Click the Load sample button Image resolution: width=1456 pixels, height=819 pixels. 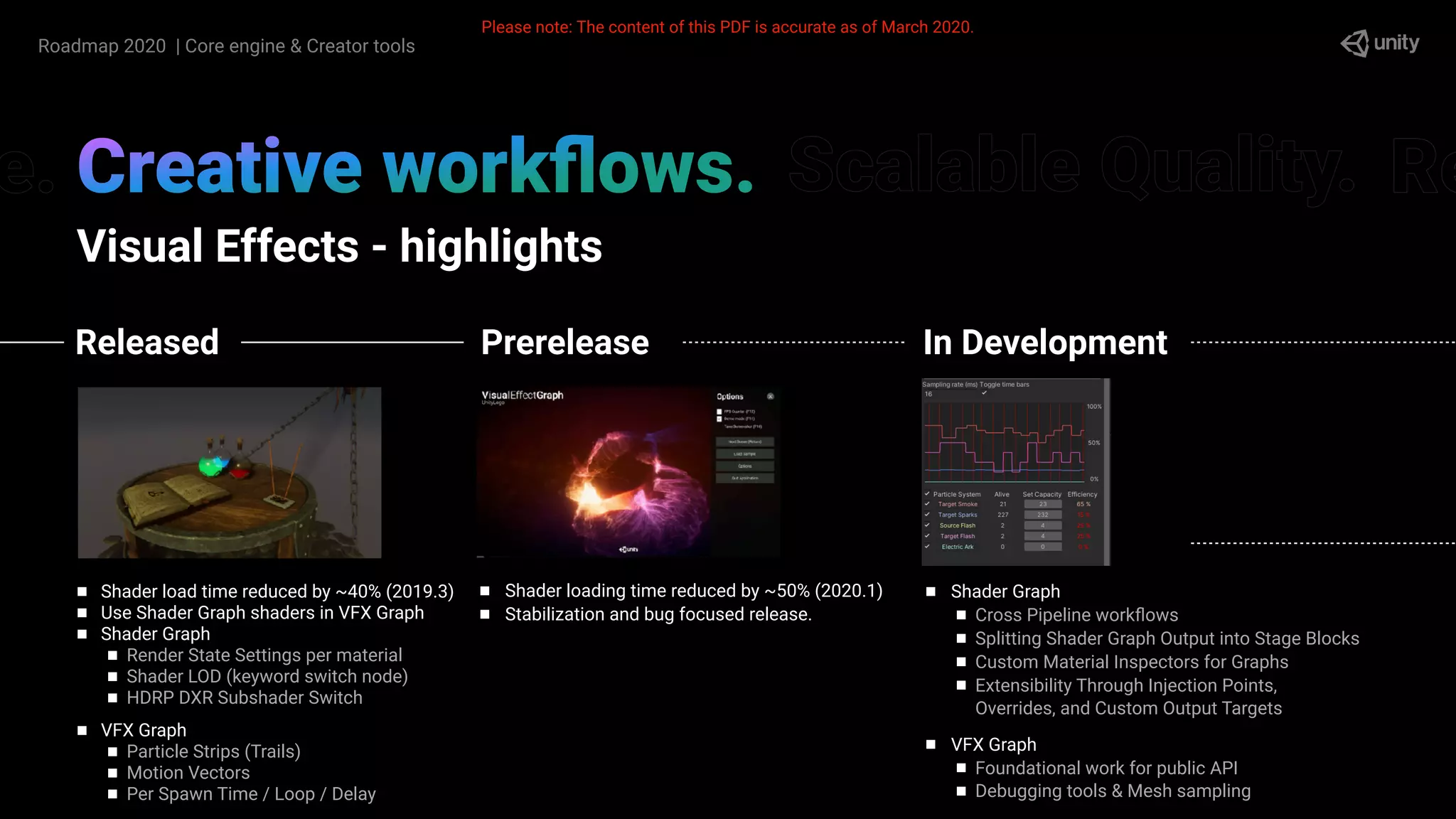744,454
